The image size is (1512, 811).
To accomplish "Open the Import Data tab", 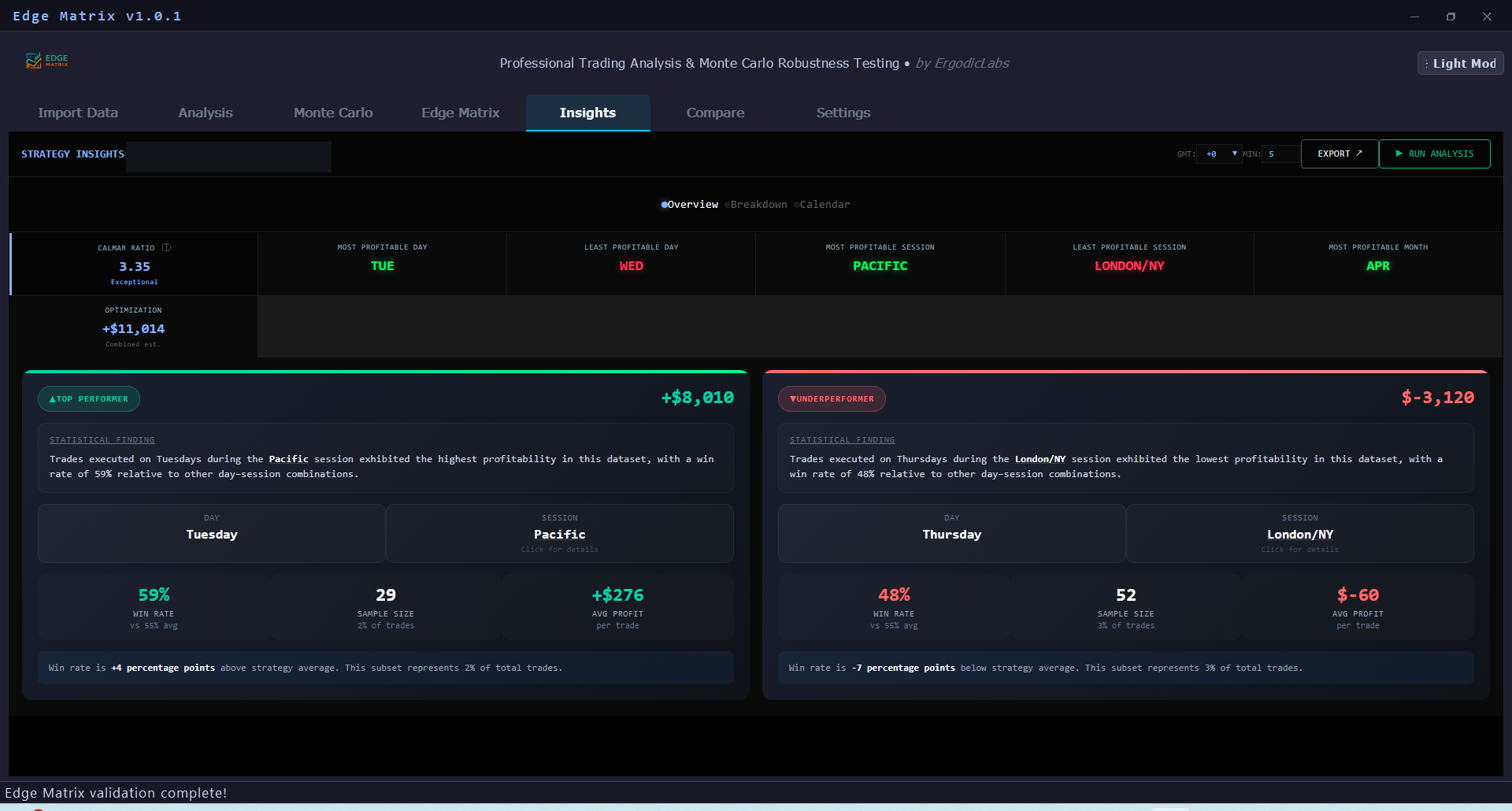I will pyautogui.click(x=78, y=113).
